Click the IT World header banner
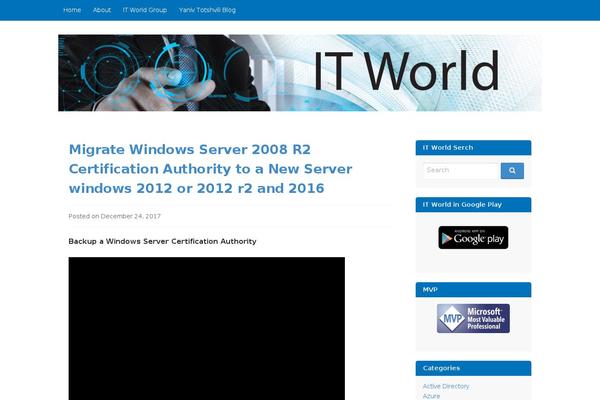 click(300, 73)
